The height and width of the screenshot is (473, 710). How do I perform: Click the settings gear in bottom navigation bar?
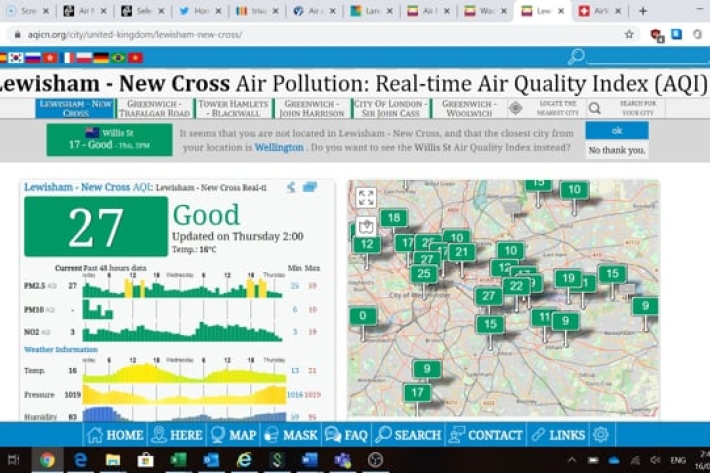(600, 435)
